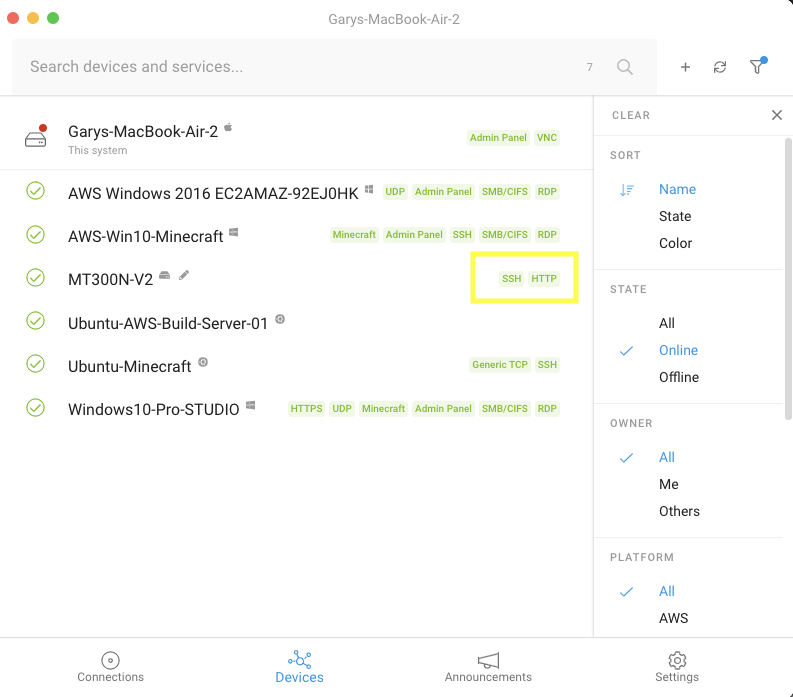Click online status icon for Ubuntu-Minecraft
This screenshot has height=697, width=793.
35,364
